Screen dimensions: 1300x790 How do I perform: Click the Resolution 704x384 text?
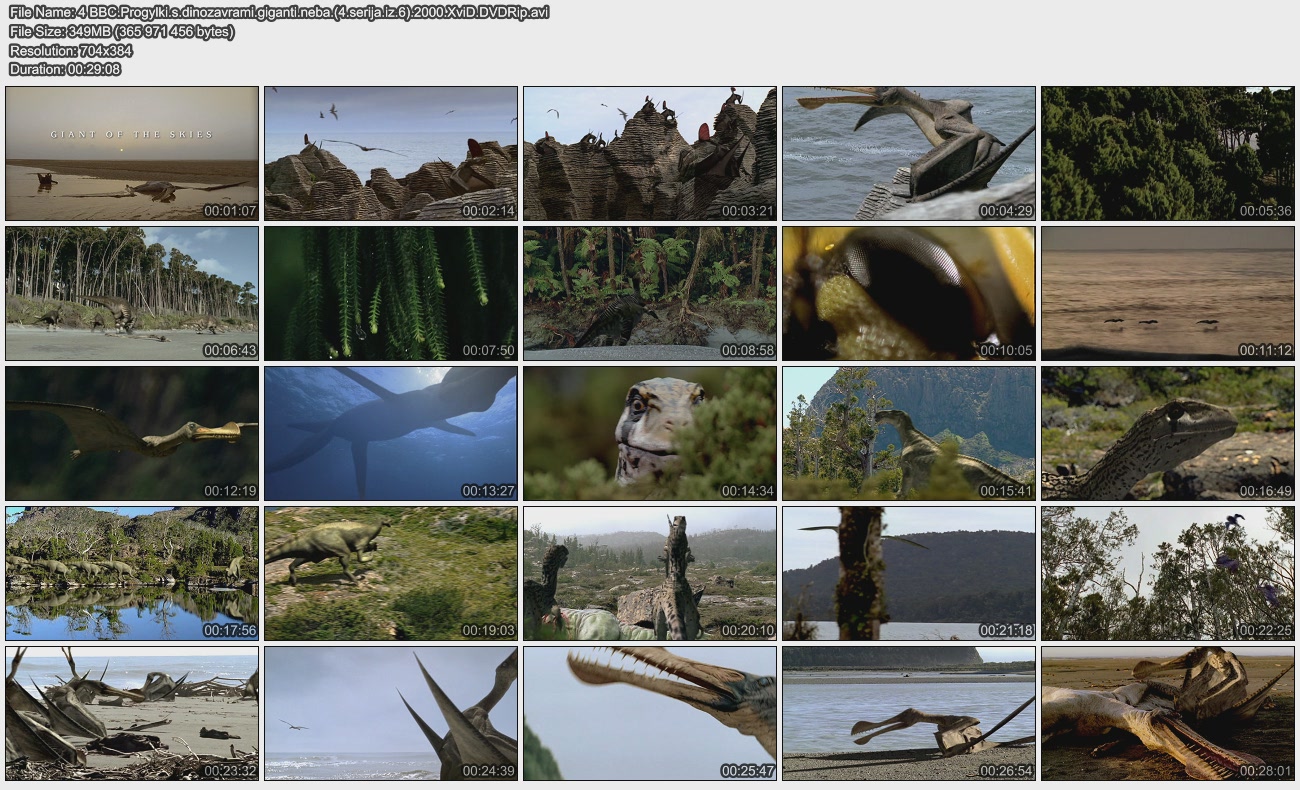[71, 50]
